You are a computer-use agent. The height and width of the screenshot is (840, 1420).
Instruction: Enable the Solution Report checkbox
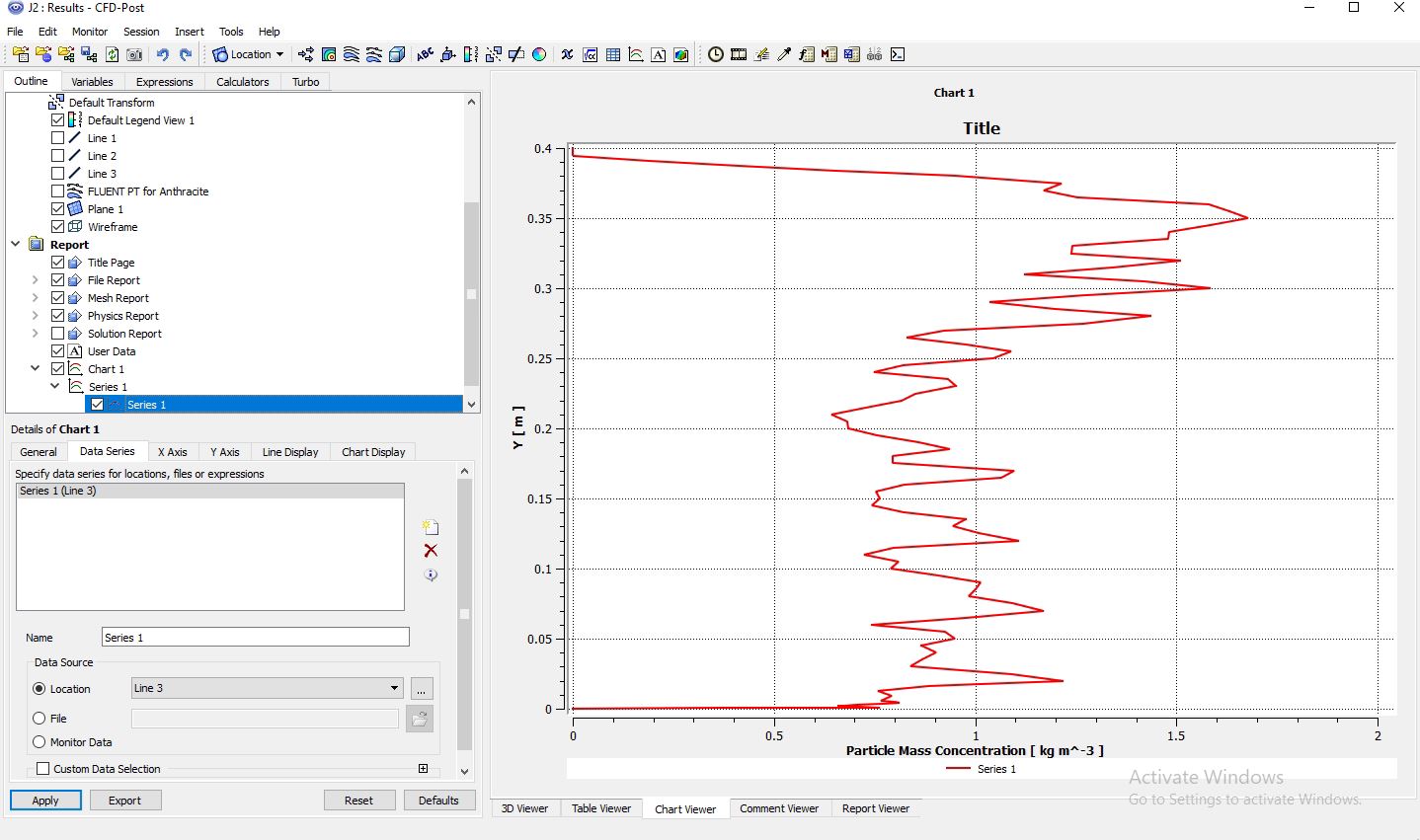pyautogui.click(x=57, y=334)
